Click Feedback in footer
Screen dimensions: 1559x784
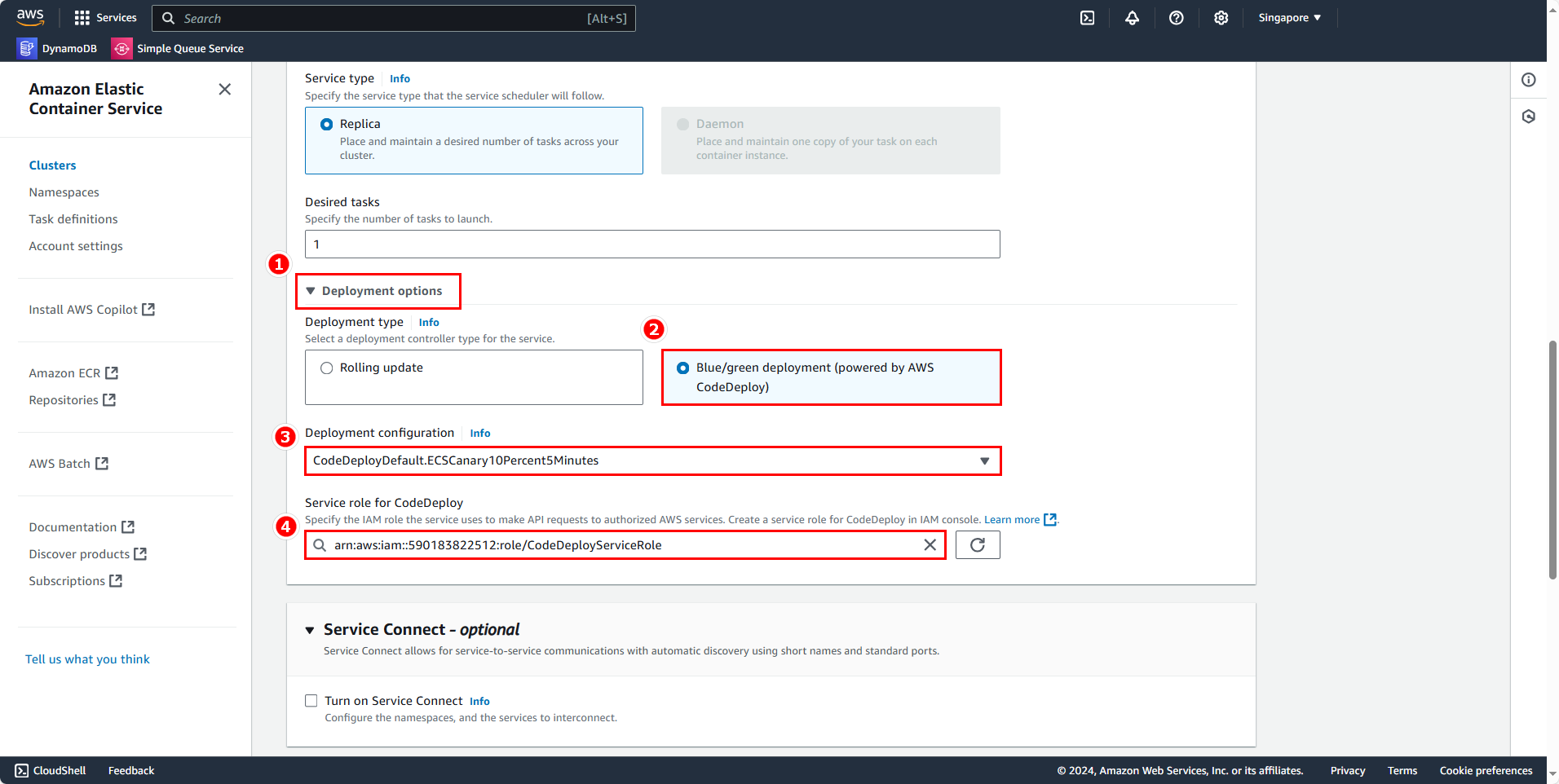click(131, 771)
